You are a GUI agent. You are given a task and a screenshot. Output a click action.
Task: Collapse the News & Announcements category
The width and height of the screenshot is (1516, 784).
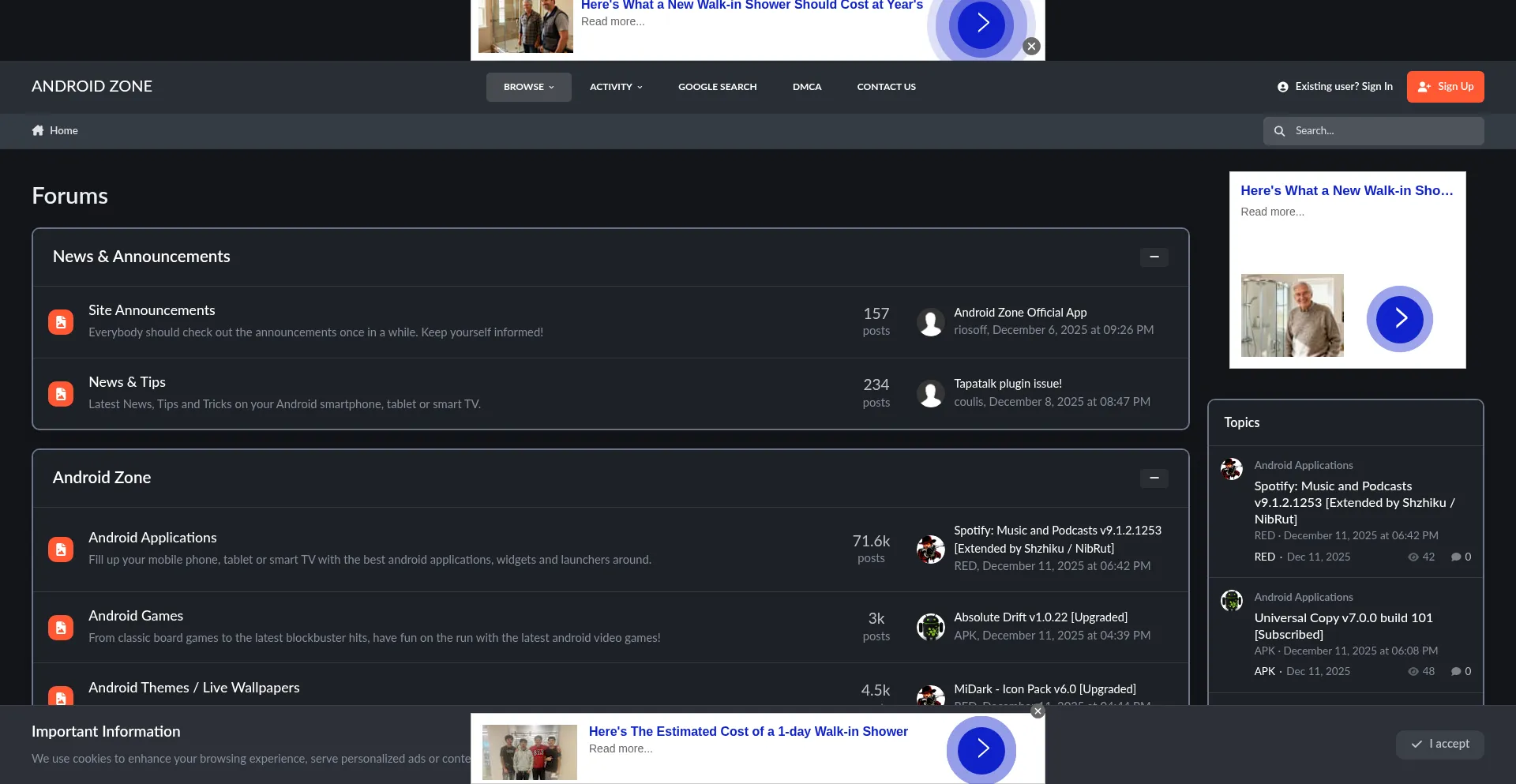(1154, 257)
